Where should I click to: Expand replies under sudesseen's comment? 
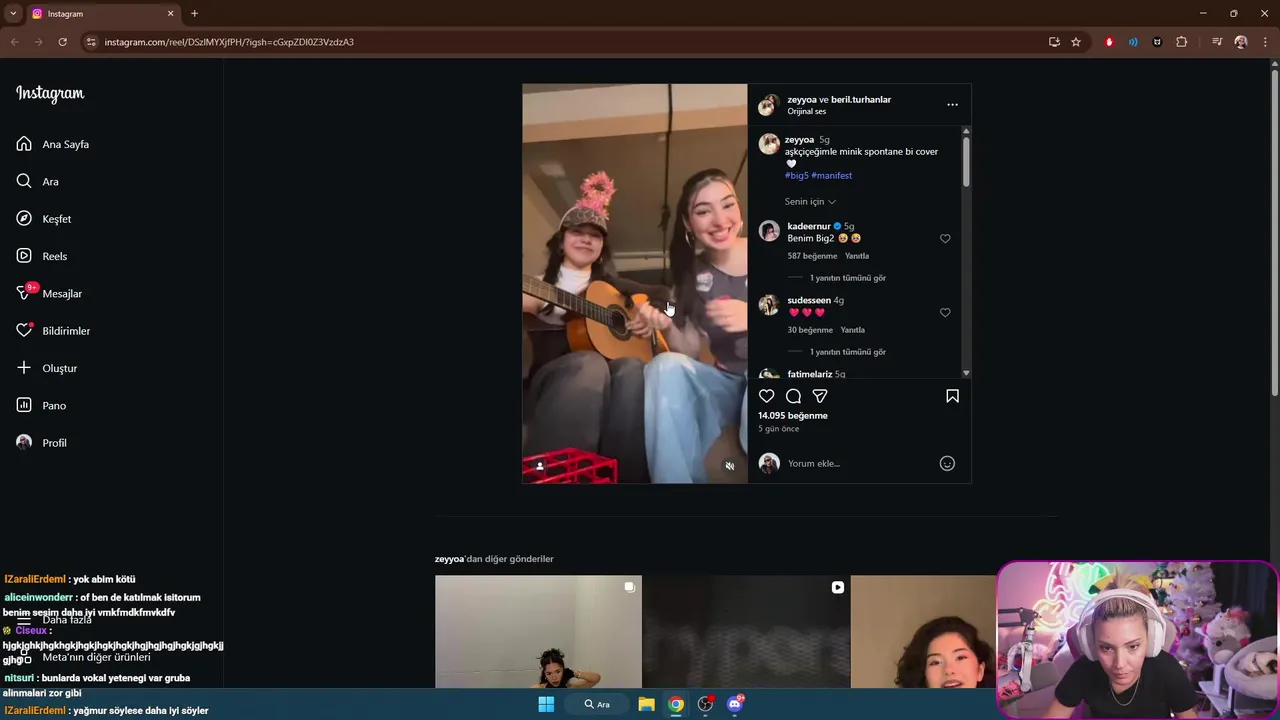coord(847,352)
